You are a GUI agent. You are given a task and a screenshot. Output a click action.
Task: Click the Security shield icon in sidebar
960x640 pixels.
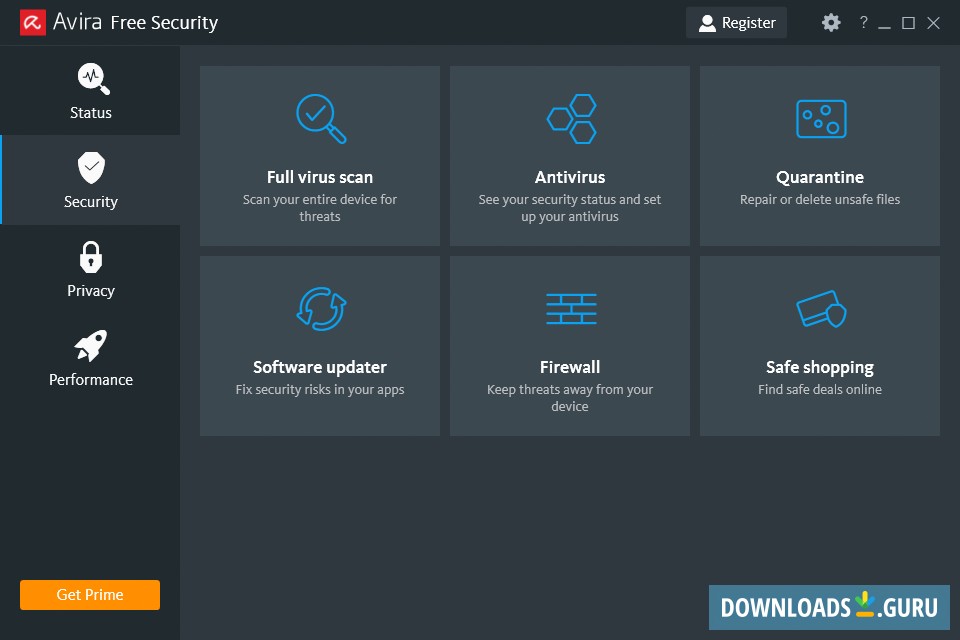[x=90, y=167]
